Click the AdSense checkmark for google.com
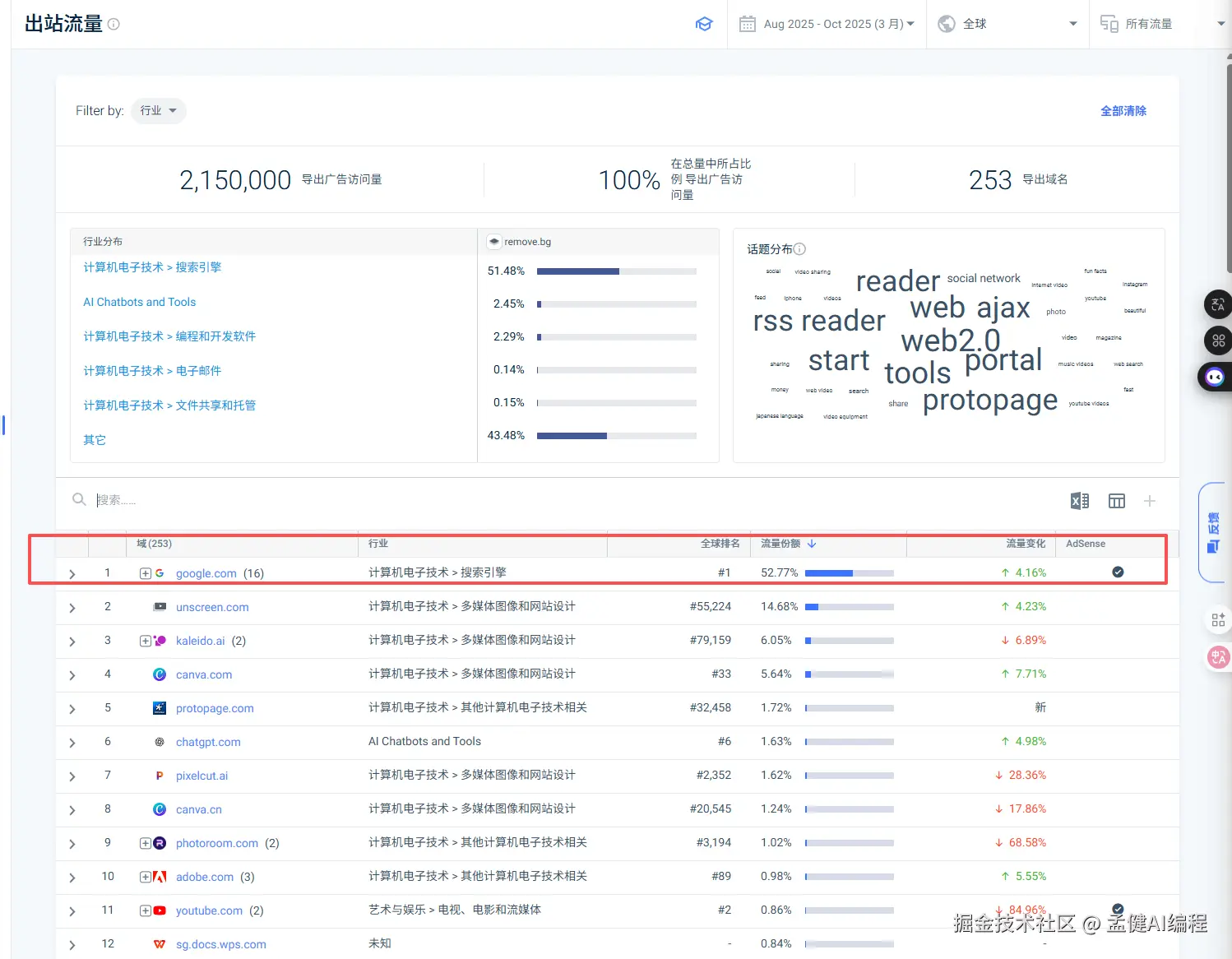 pyautogui.click(x=1118, y=572)
